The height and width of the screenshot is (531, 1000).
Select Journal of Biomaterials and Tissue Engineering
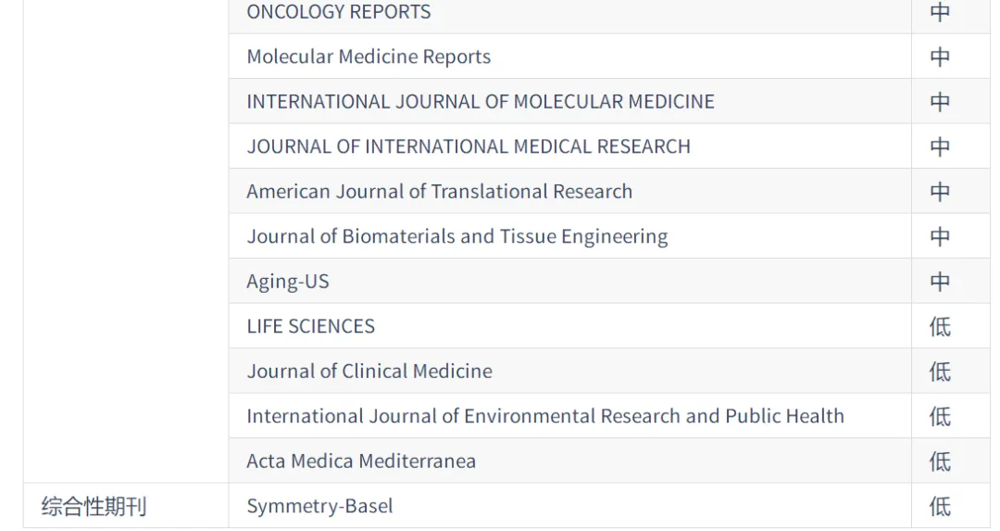[457, 237]
